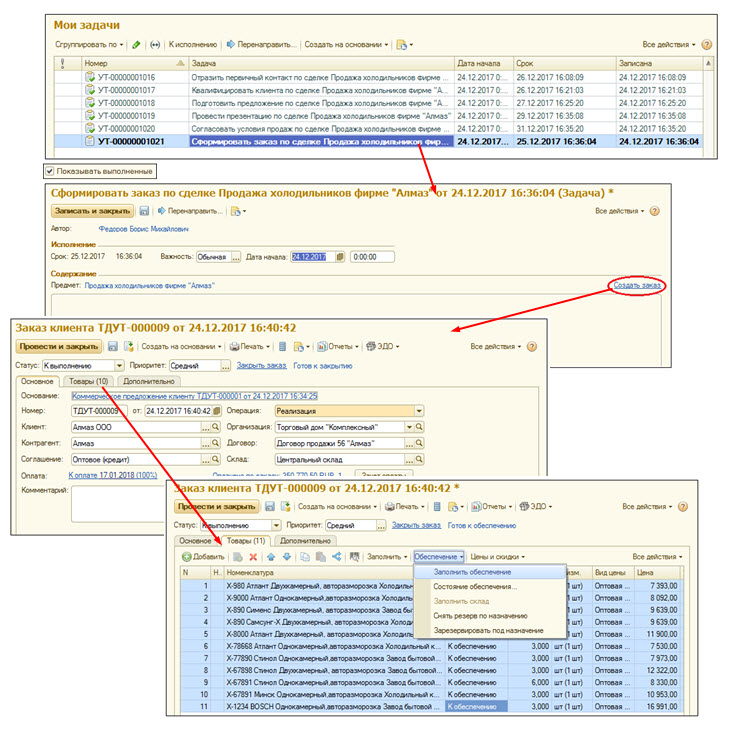The height and width of the screenshot is (729, 742).
Task: Save the order in the Товары (10) window
Action: (113, 346)
